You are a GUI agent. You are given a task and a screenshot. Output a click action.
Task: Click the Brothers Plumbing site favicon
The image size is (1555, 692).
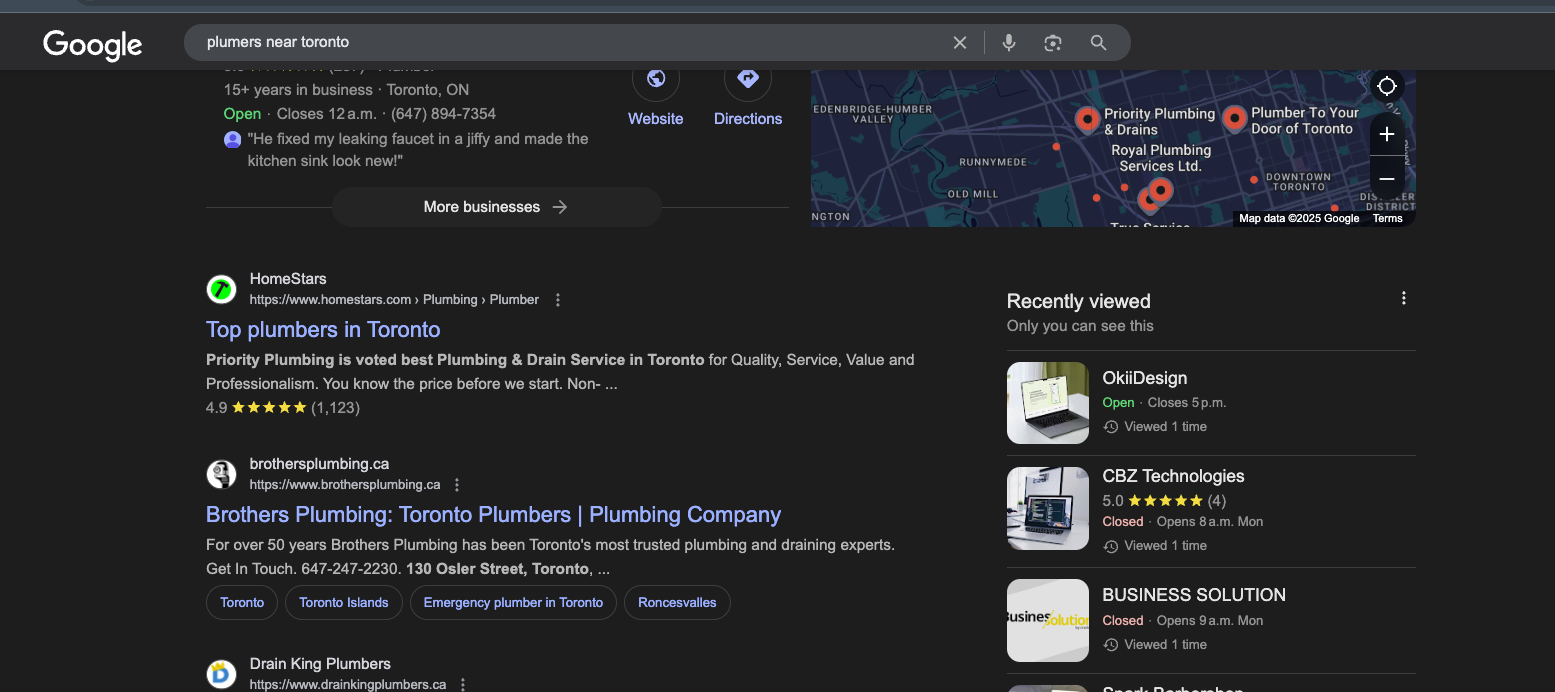click(221, 474)
